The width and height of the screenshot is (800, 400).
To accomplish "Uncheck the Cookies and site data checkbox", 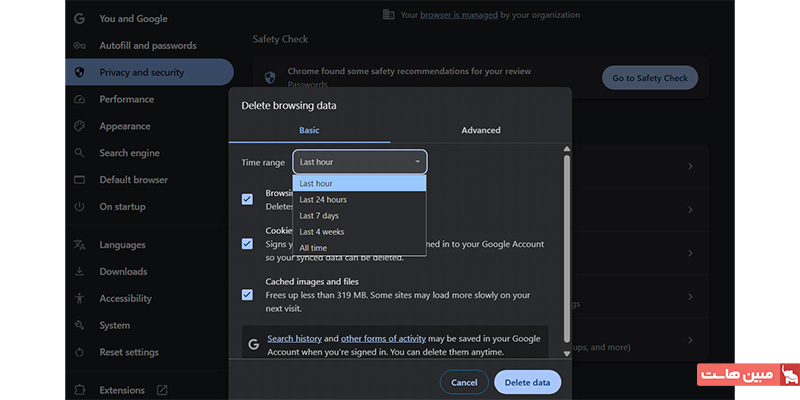I will pos(247,244).
